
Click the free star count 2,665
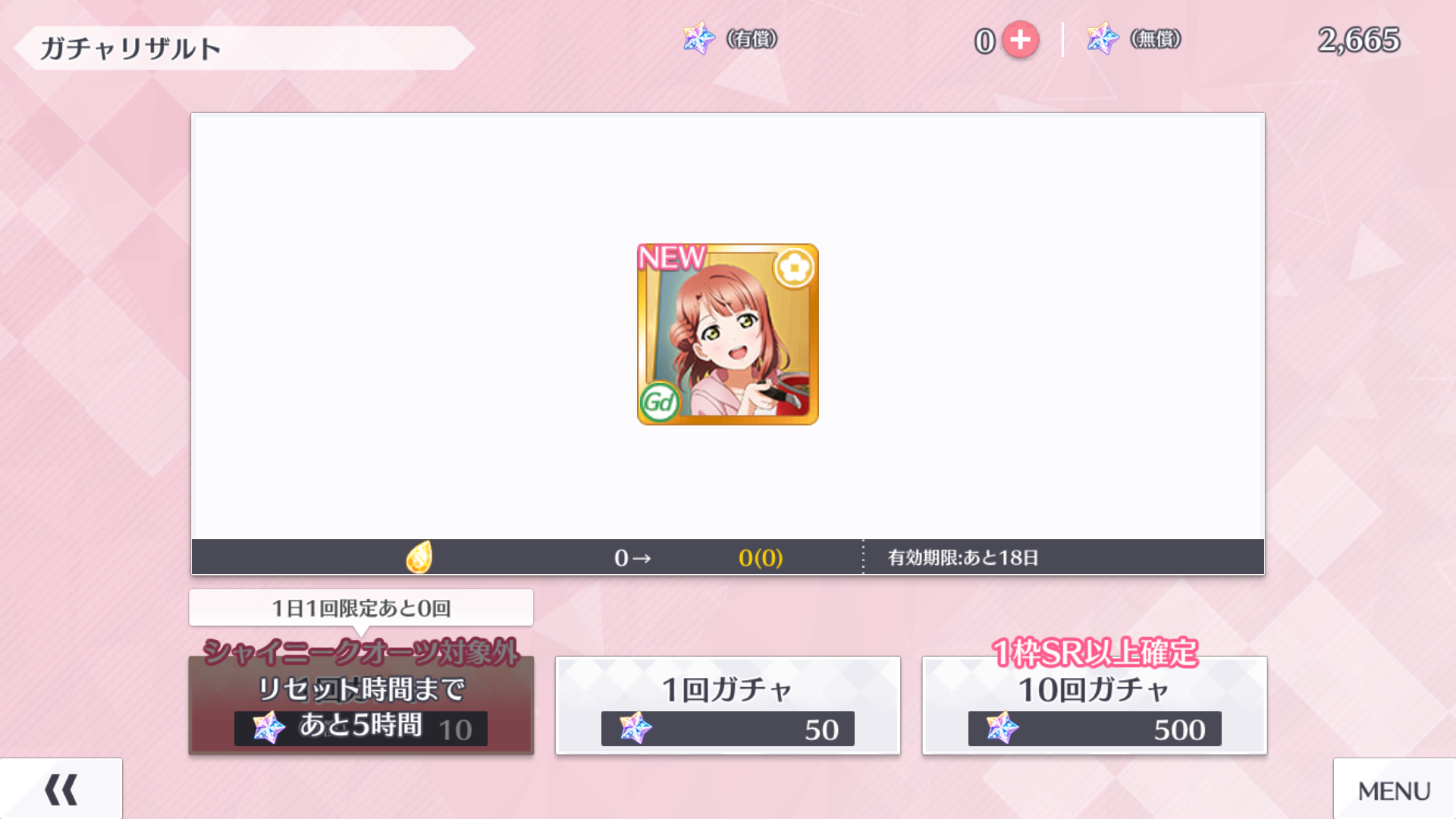[x=1359, y=40]
